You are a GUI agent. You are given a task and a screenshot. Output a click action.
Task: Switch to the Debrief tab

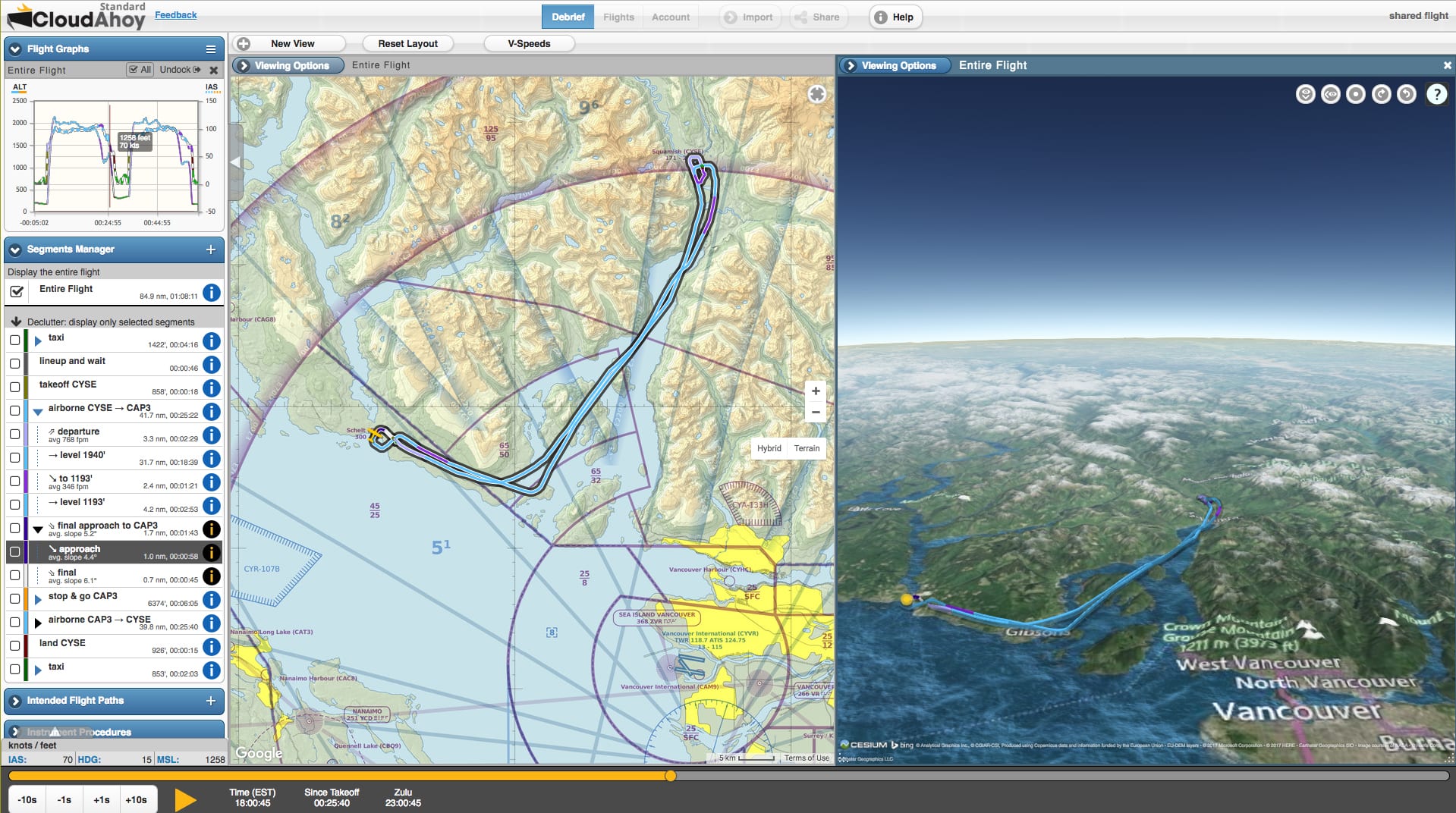point(568,17)
